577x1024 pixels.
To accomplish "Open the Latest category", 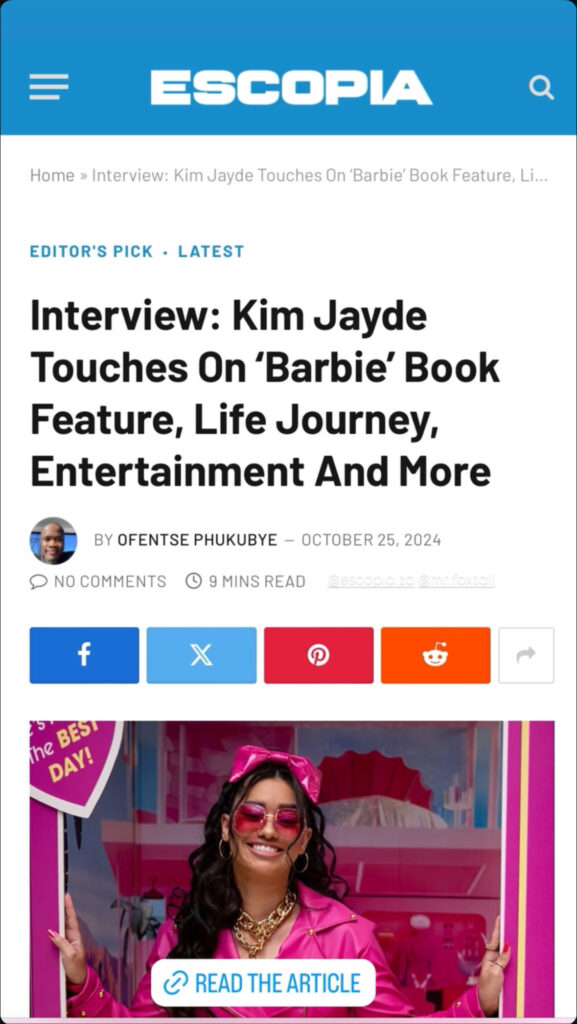I will click(x=211, y=251).
